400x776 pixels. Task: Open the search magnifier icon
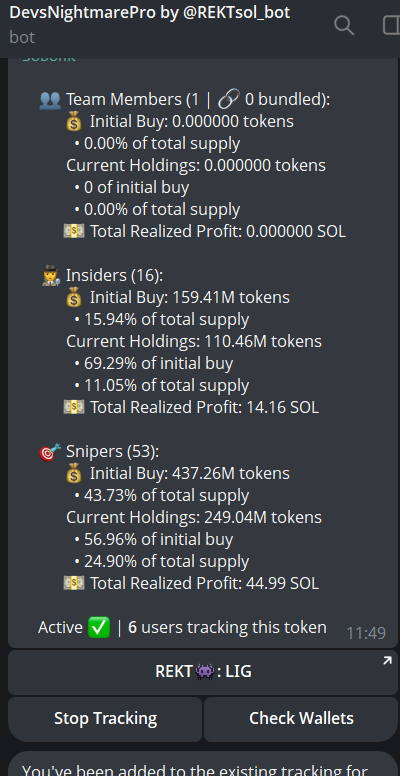coord(344,25)
